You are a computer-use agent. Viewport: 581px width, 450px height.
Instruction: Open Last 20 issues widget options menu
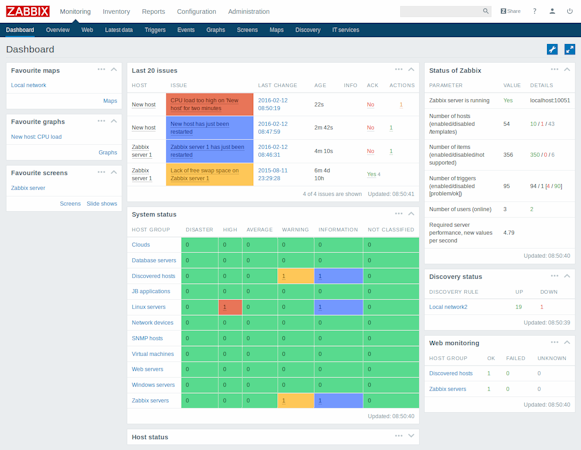point(399,69)
